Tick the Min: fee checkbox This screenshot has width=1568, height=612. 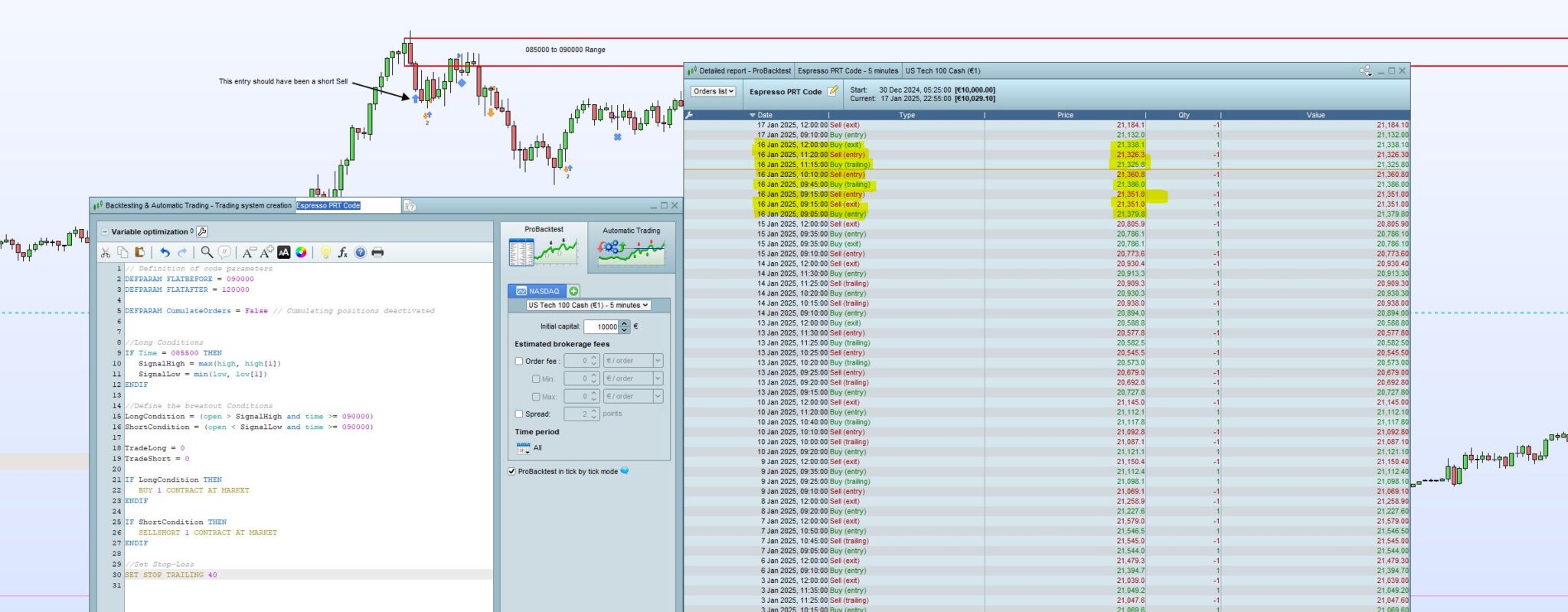[x=536, y=378]
